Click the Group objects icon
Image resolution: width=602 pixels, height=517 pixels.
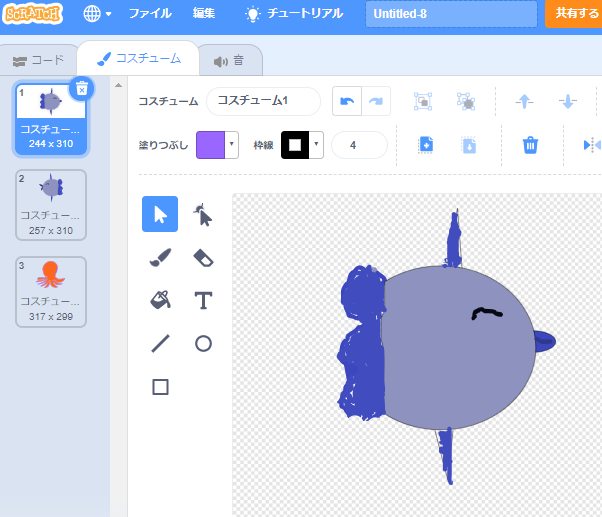point(423,101)
